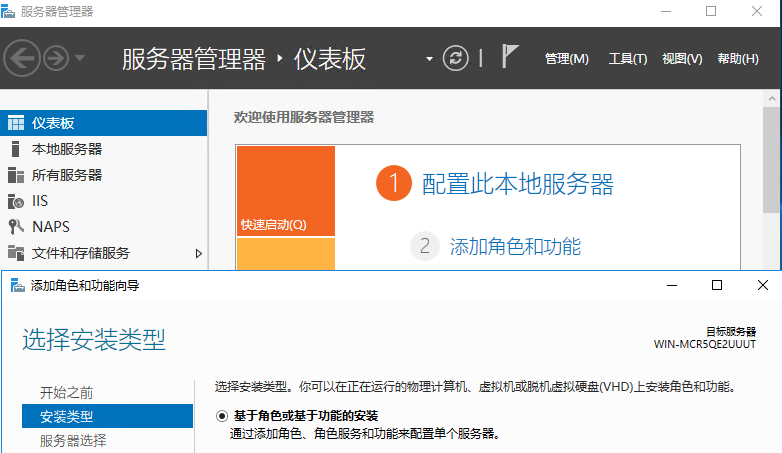Click the target server name WIN-MCR5QE2UUUT
This screenshot has height=453, width=782.
pos(705,344)
